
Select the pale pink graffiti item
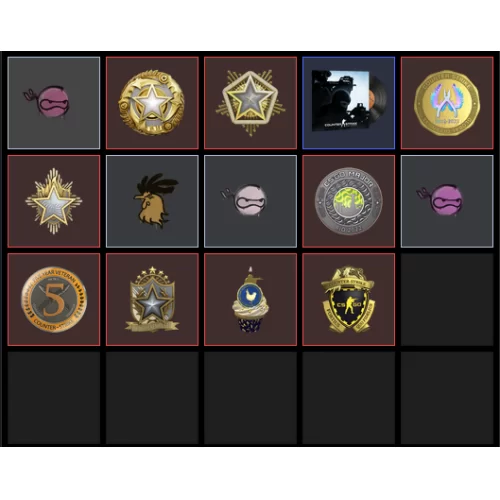point(250,201)
